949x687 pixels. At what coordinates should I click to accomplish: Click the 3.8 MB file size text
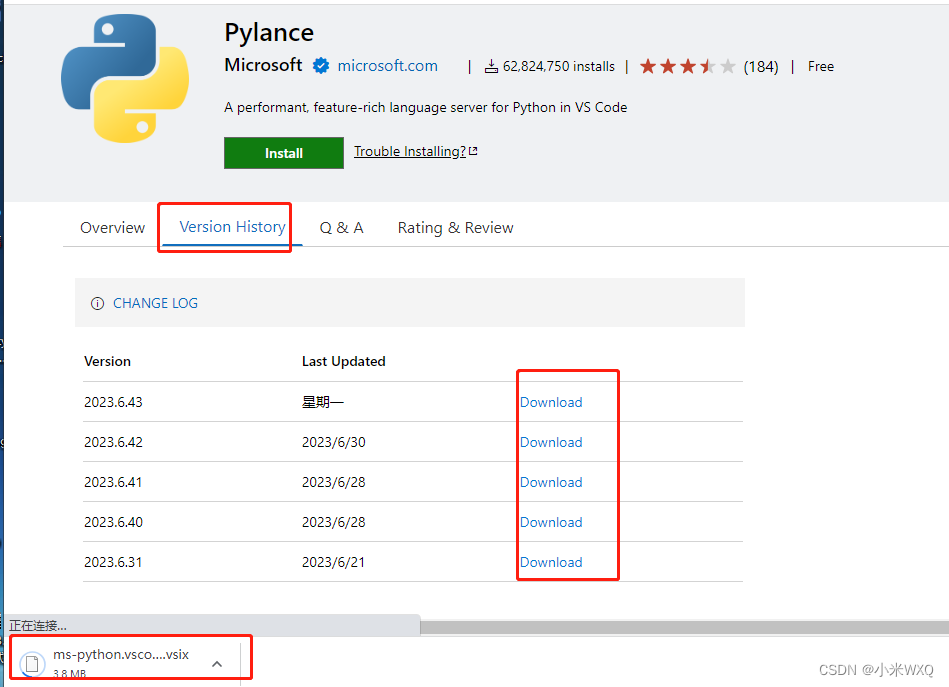[69, 673]
